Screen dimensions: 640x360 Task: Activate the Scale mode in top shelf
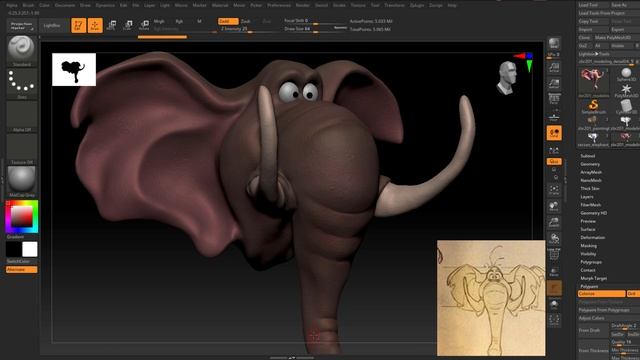click(127, 25)
